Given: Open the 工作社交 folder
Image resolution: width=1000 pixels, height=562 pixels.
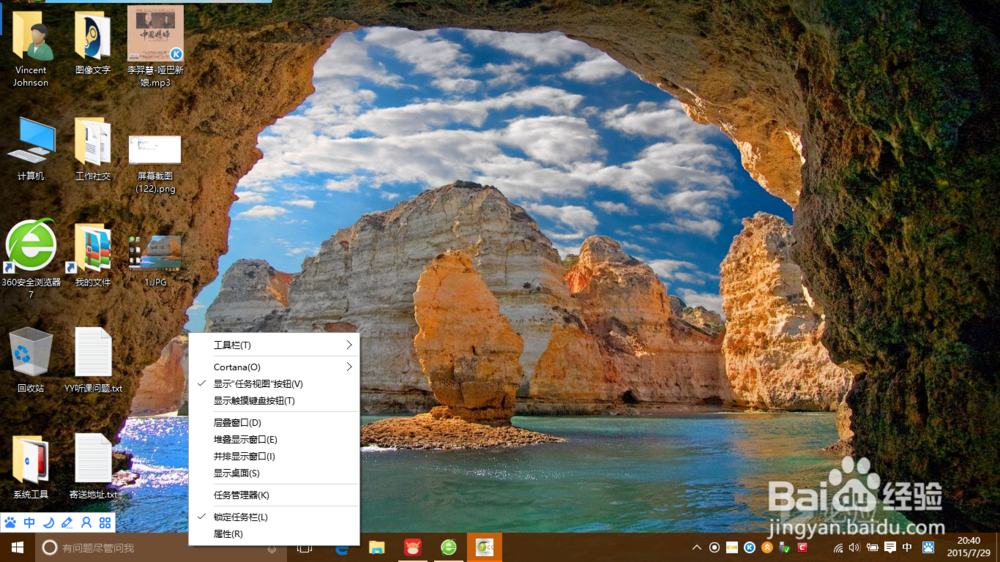Looking at the screenshot, I should (93, 149).
